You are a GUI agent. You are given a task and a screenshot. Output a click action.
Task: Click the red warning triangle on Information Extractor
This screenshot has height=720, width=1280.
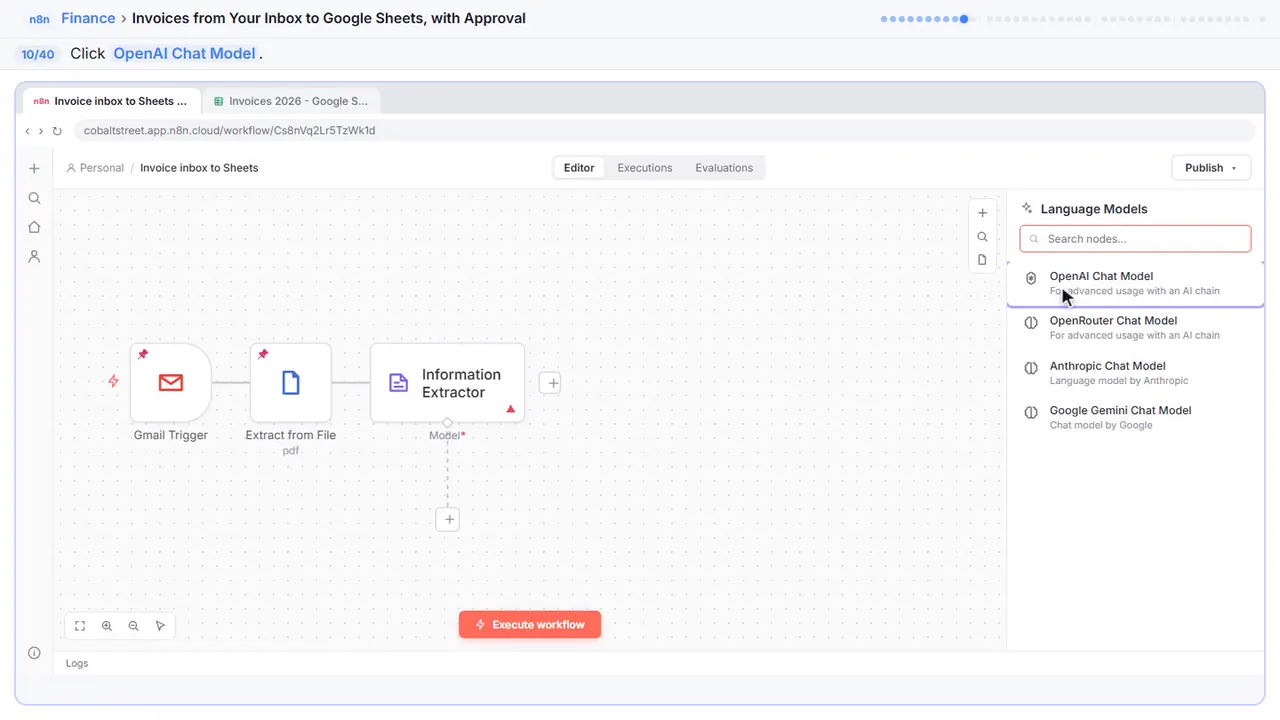(511, 408)
